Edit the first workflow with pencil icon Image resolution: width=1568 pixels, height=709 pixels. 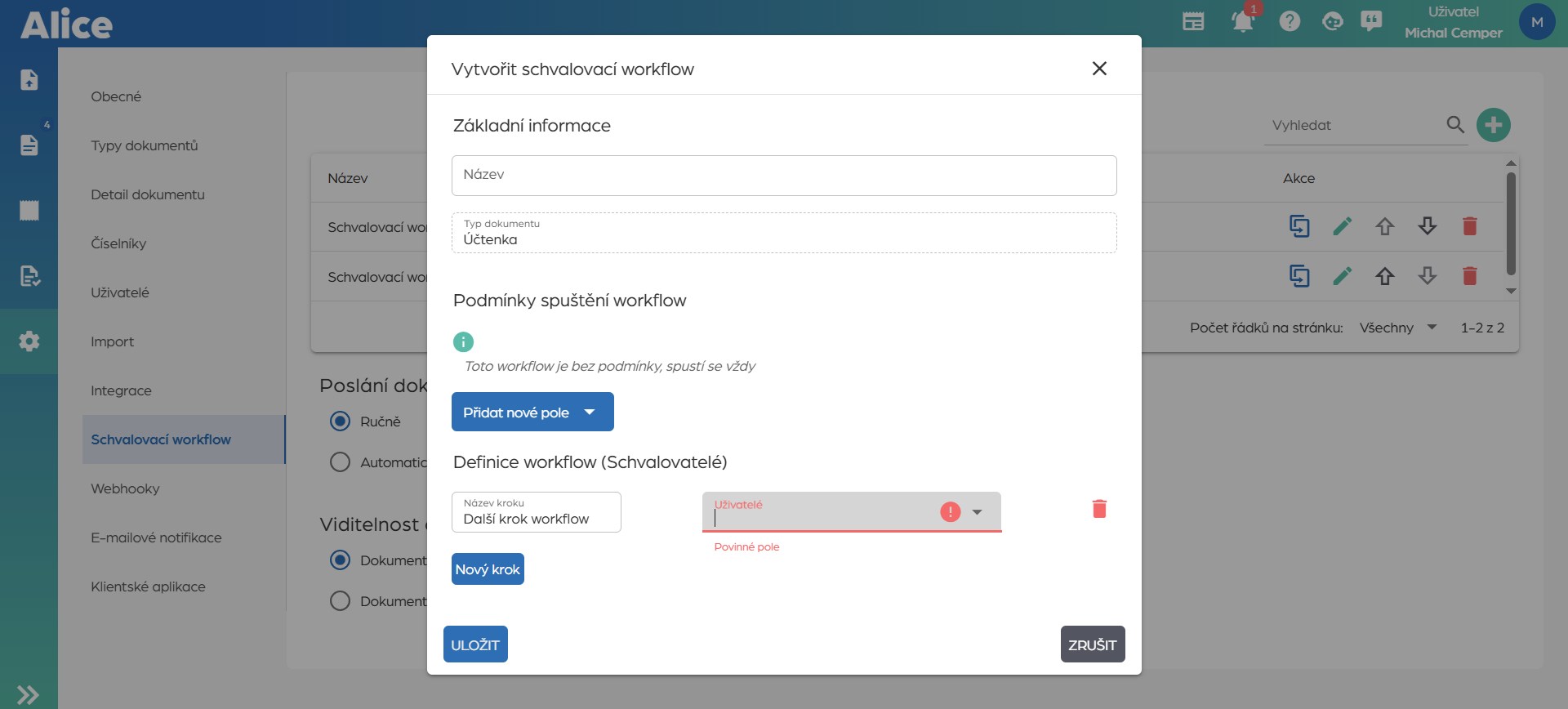point(1342,226)
